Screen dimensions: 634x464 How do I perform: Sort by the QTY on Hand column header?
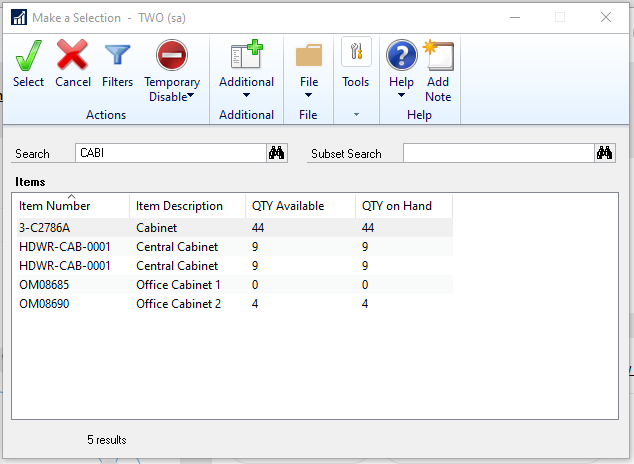(x=404, y=206)
